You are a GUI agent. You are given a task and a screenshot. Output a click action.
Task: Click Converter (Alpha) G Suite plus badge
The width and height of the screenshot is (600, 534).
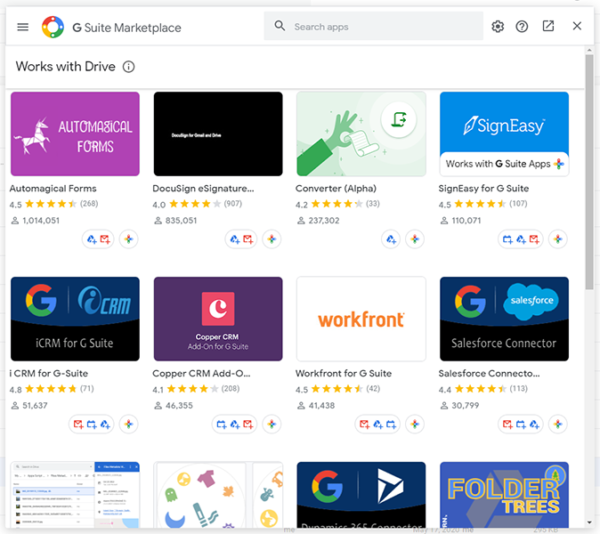click(x=415, y=239)
